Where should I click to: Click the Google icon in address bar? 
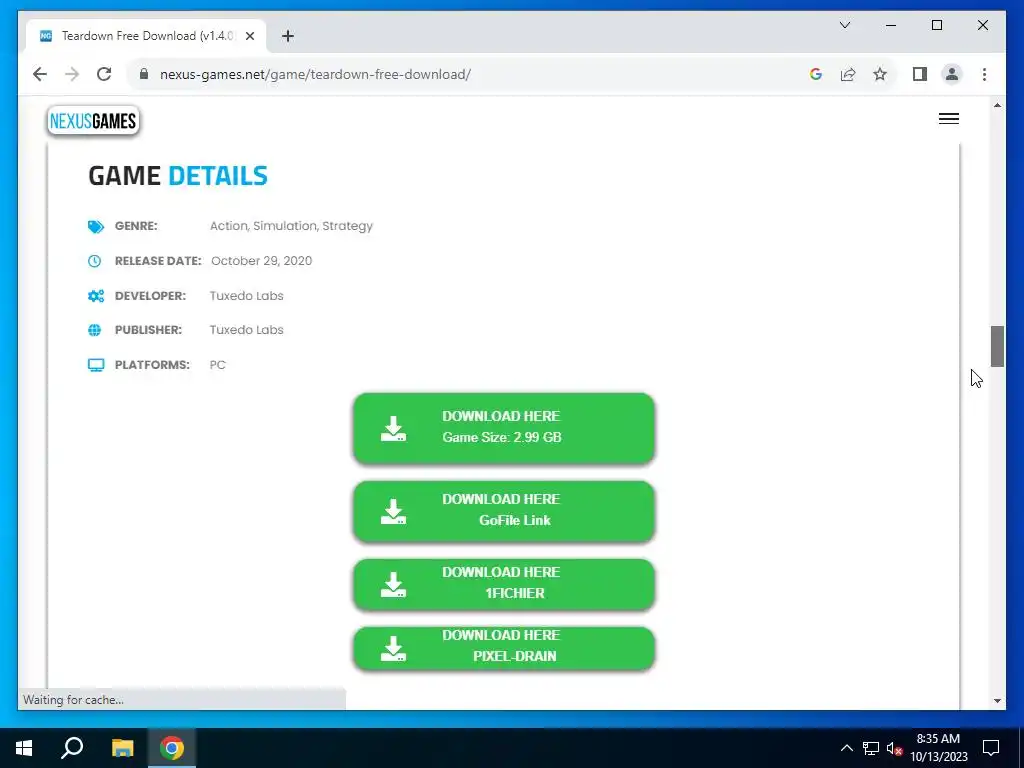[816, 74]
